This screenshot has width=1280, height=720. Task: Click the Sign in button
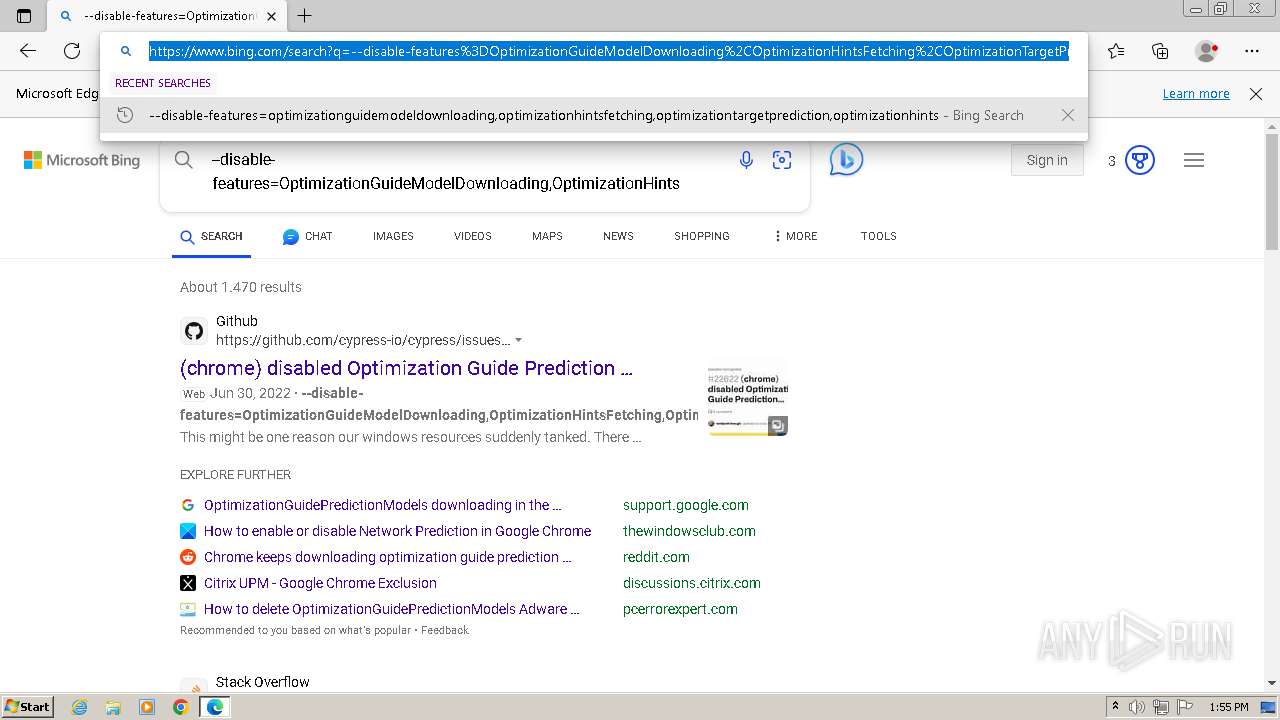(x=1047, y=160)
